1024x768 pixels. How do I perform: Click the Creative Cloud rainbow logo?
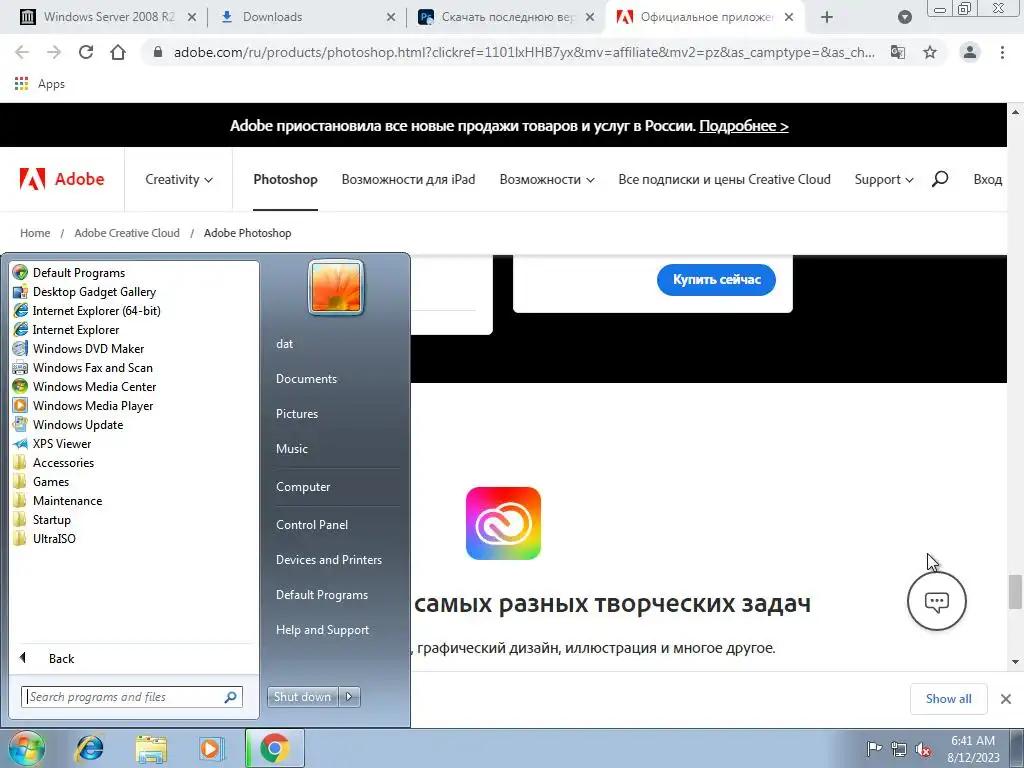pos(503,523)
